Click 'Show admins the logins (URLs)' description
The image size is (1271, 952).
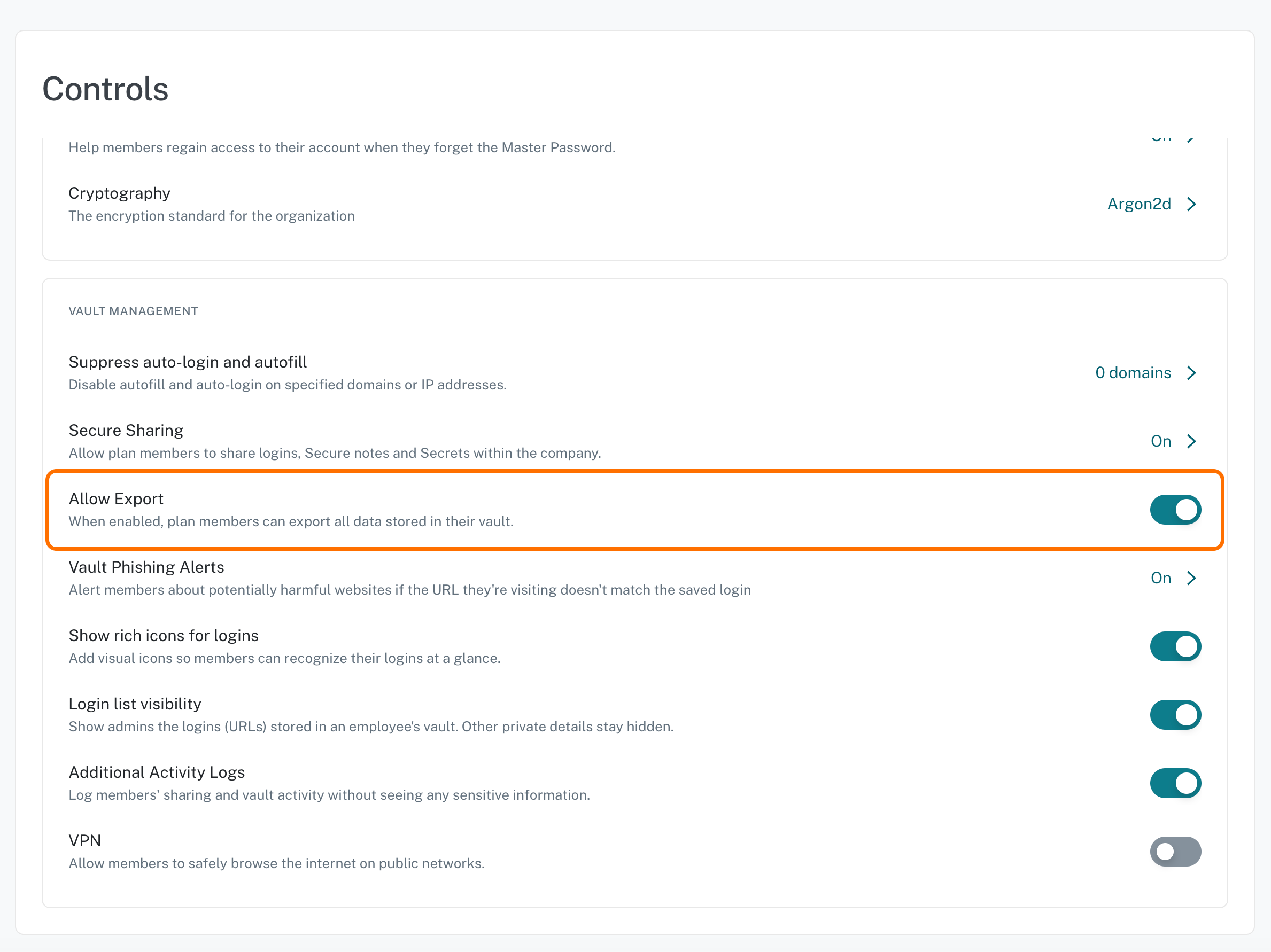coord(371,727)
